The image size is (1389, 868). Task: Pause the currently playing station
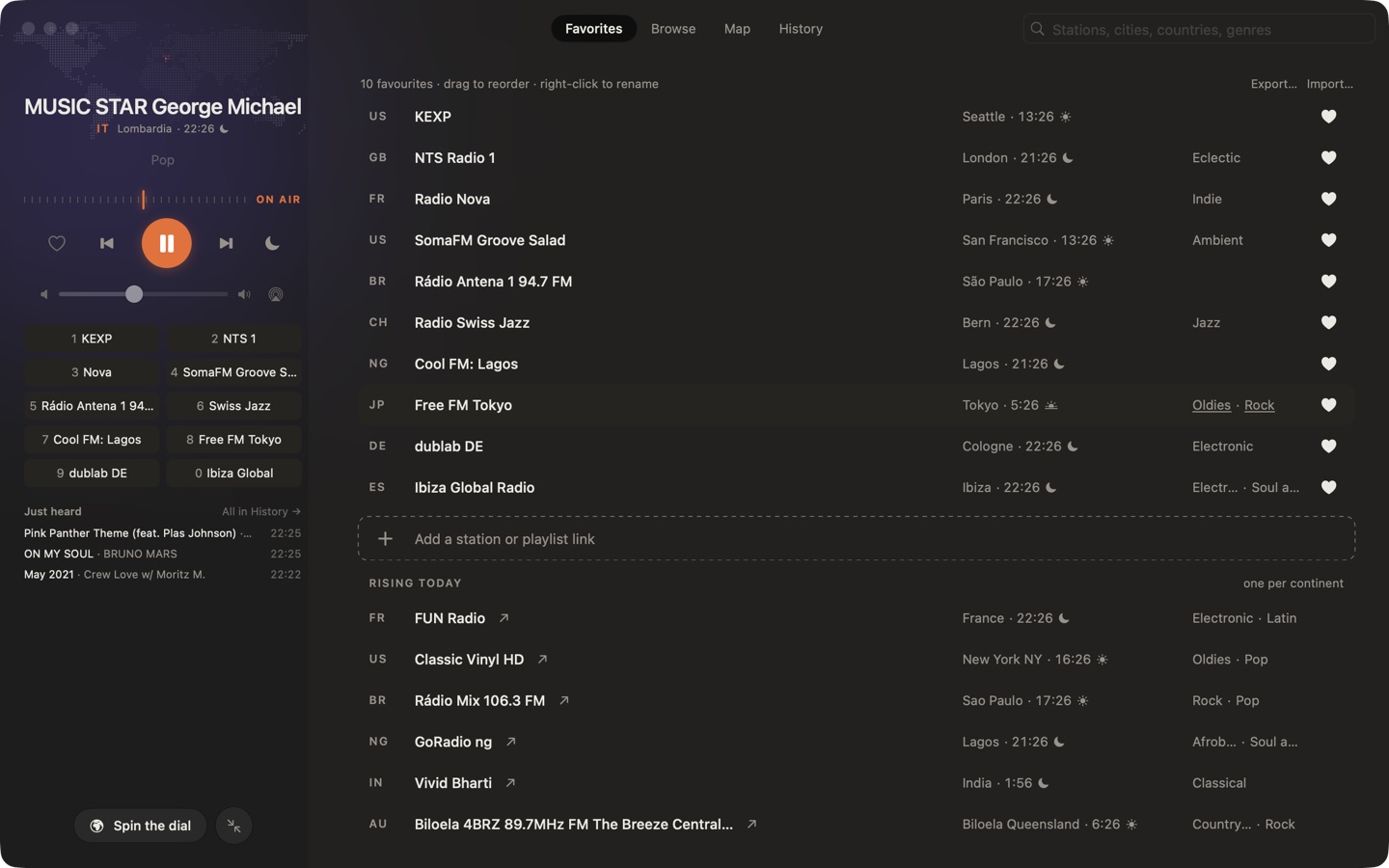pyautogui.click(x=166, y=243)
